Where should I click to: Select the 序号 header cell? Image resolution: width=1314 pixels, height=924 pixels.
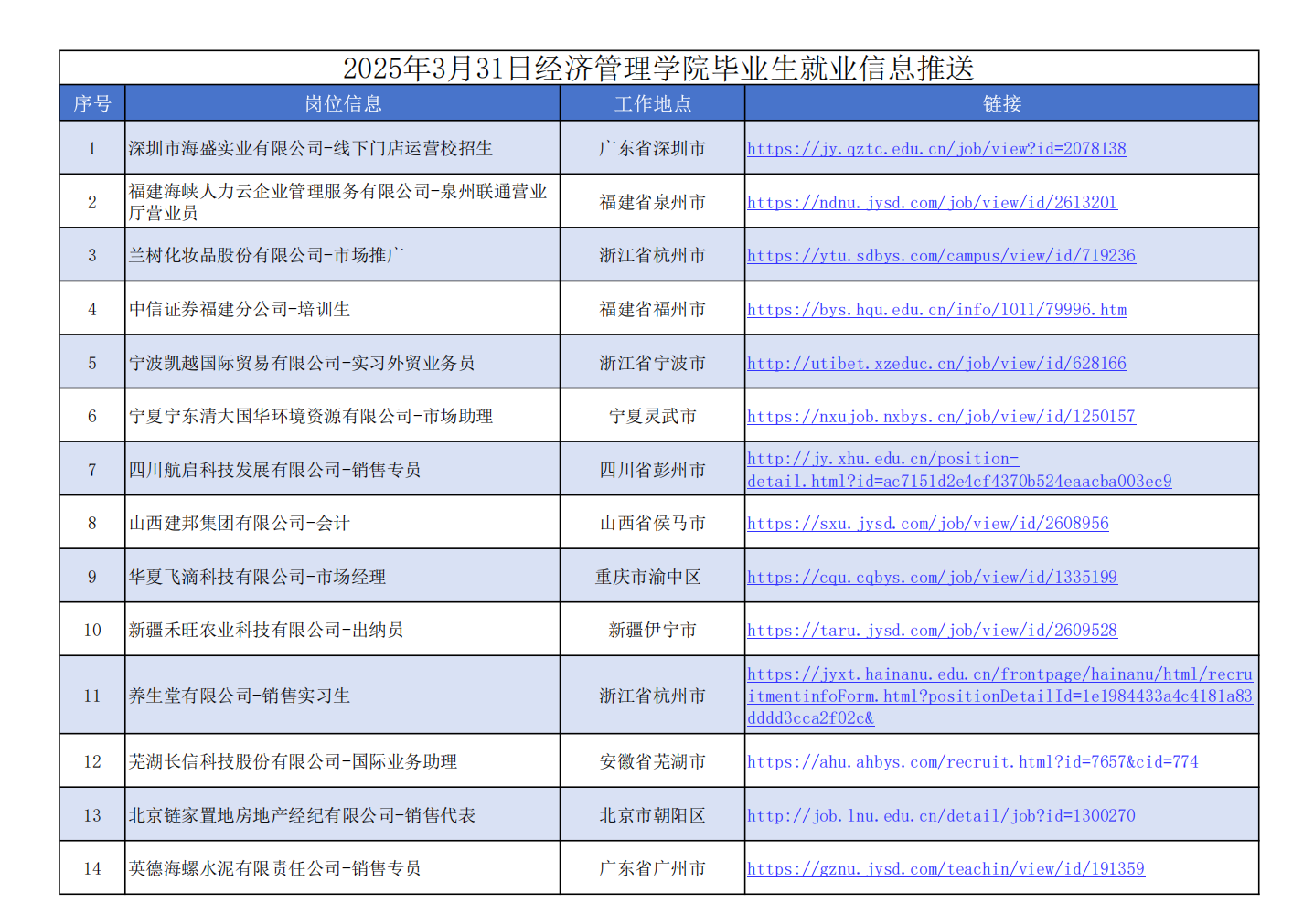pos(92,103)
